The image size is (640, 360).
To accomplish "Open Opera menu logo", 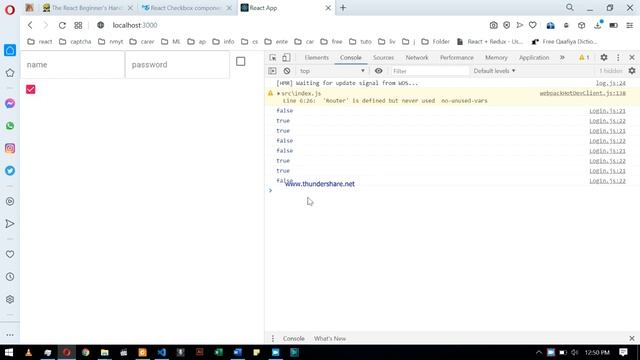I will point(10,9).
